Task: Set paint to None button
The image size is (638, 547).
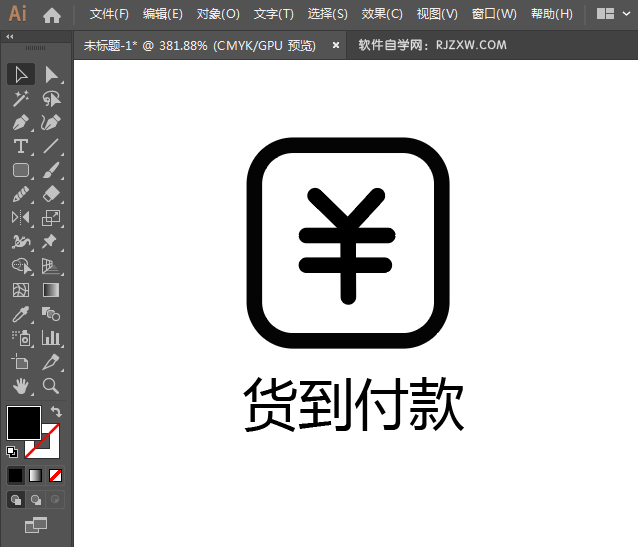Action: coord(55,475)
